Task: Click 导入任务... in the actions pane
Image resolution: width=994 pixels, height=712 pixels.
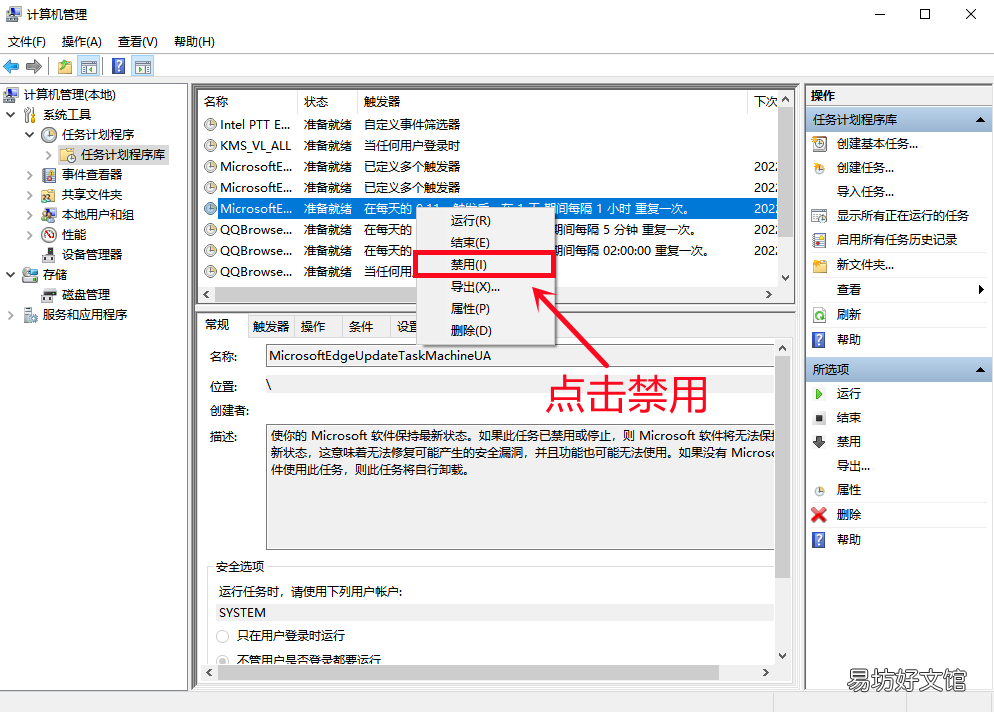Action: [865, 191]
